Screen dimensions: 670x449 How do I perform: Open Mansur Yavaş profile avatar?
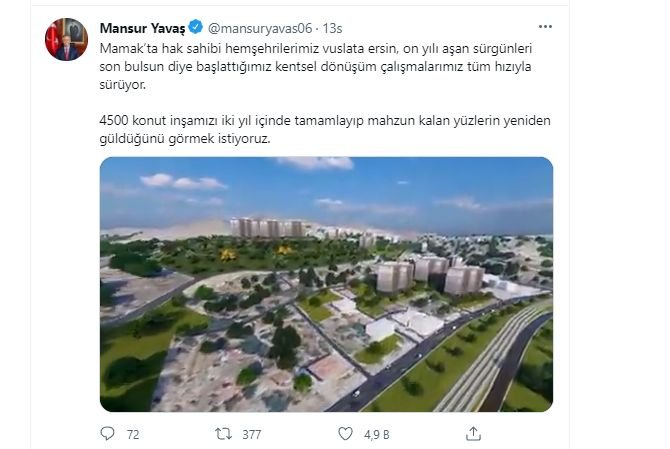pos(66,39)
